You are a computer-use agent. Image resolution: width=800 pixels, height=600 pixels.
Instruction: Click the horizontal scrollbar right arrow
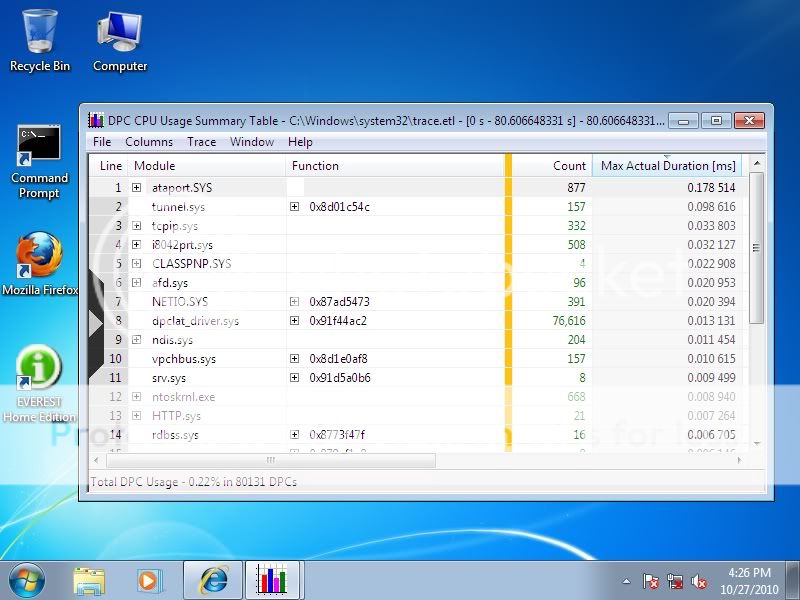(x=739, y=460)
